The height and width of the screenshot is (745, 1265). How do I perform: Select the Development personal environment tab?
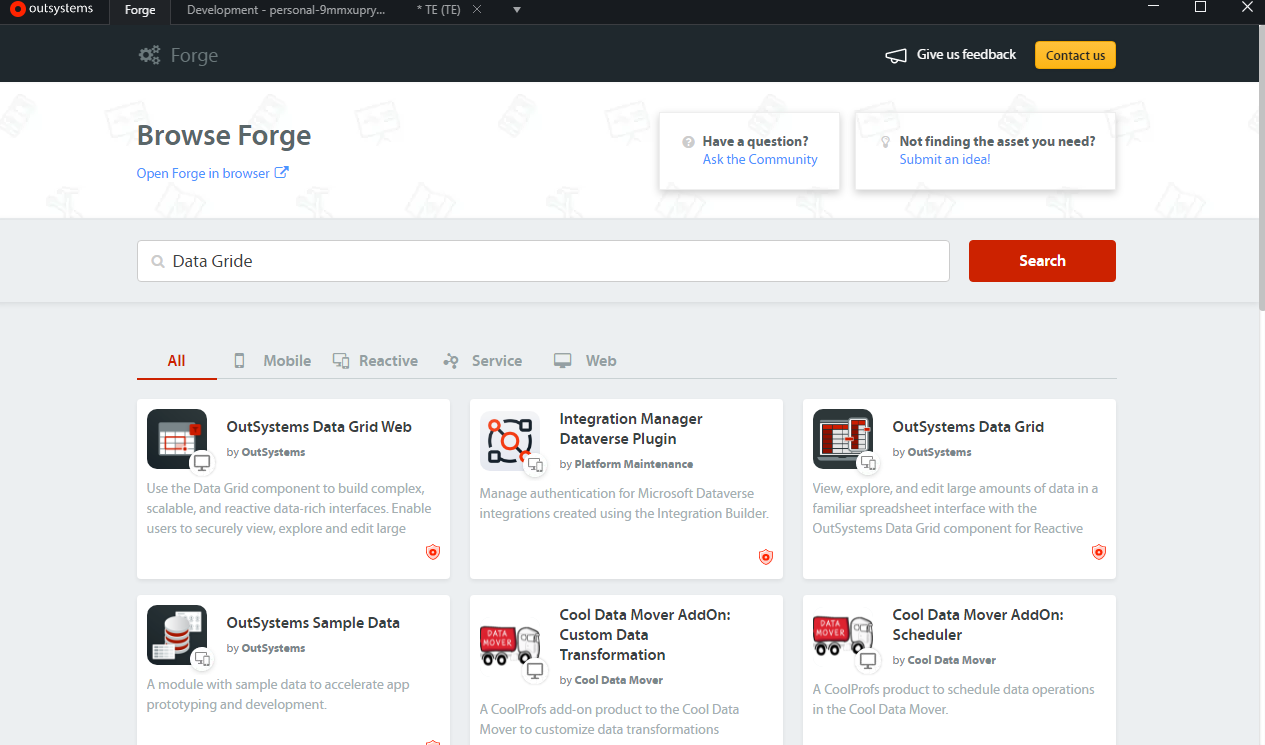[286, 11]
